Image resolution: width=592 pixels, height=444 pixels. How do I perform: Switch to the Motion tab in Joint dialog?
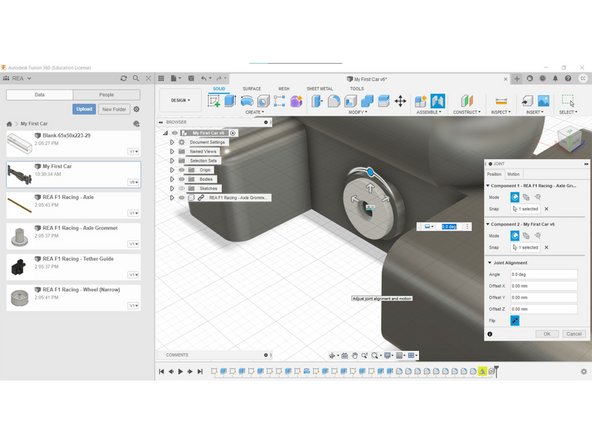coord(513,174)
